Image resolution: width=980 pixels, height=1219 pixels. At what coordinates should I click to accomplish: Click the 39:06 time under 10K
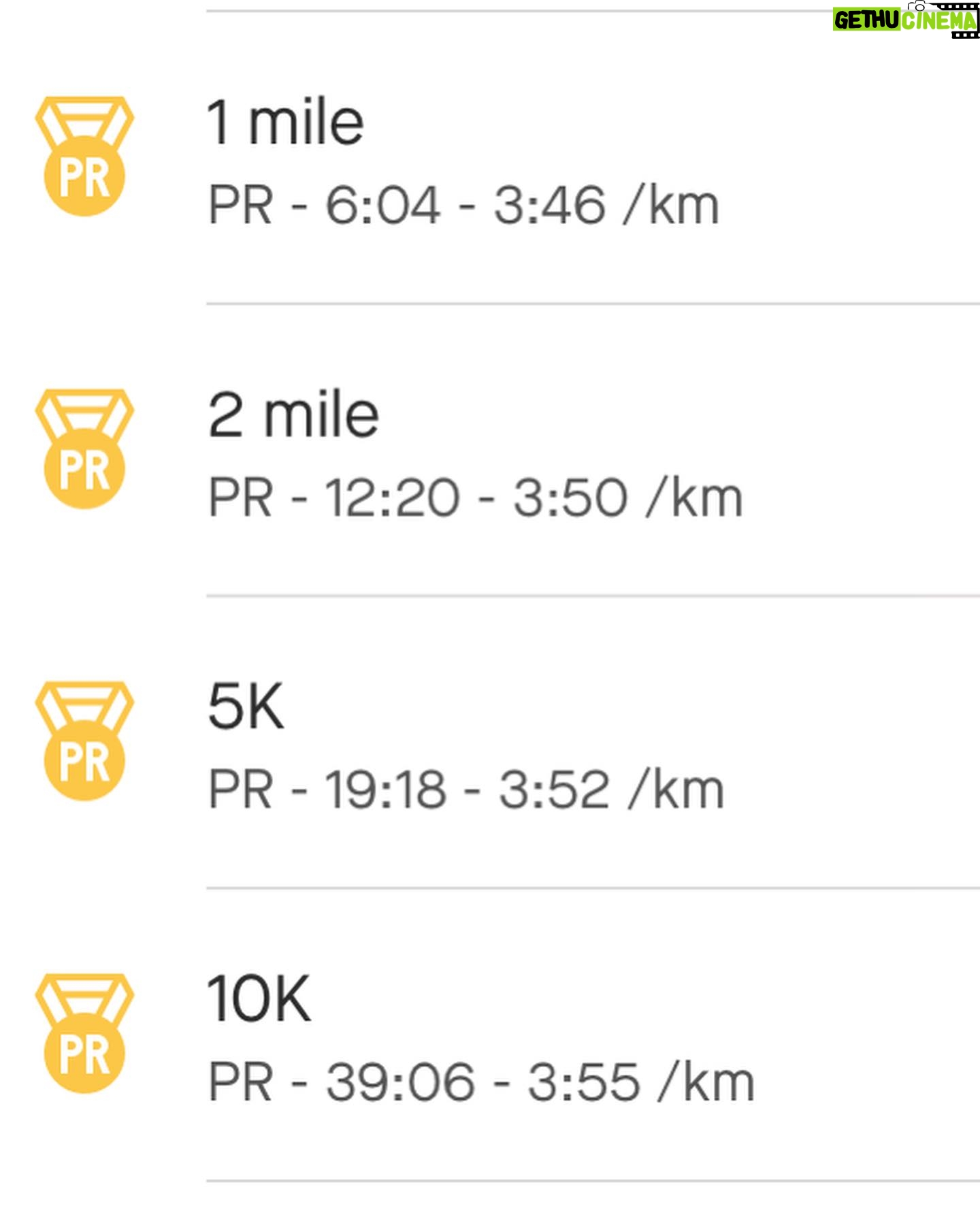(400, 1082)
